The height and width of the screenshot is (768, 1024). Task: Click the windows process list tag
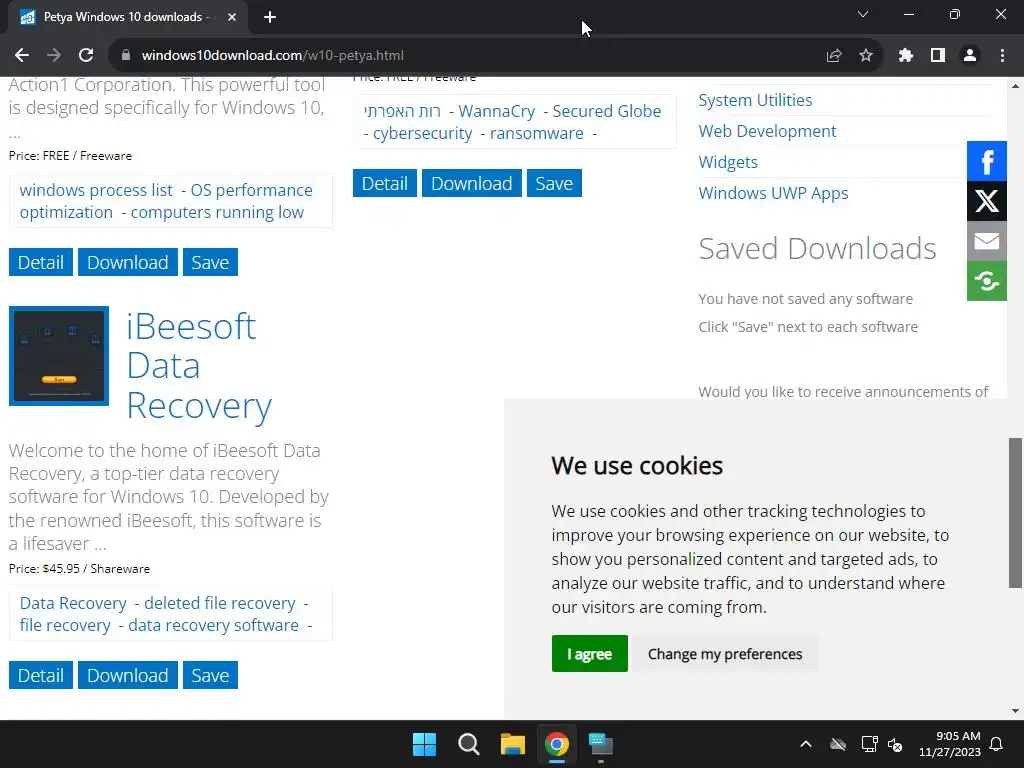point(96,190)
